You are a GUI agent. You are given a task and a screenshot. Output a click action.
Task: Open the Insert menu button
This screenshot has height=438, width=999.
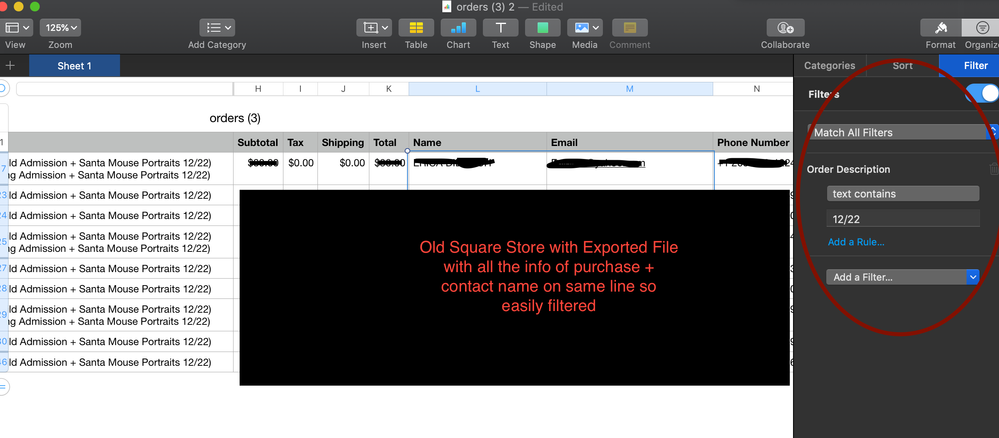[373, 28]
